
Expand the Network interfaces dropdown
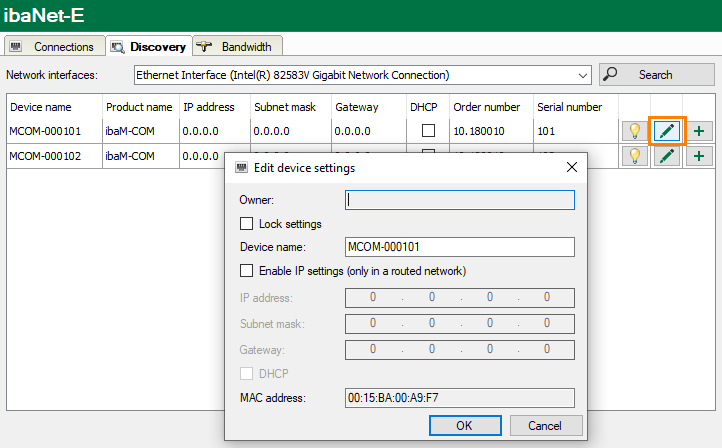point(583,75)
